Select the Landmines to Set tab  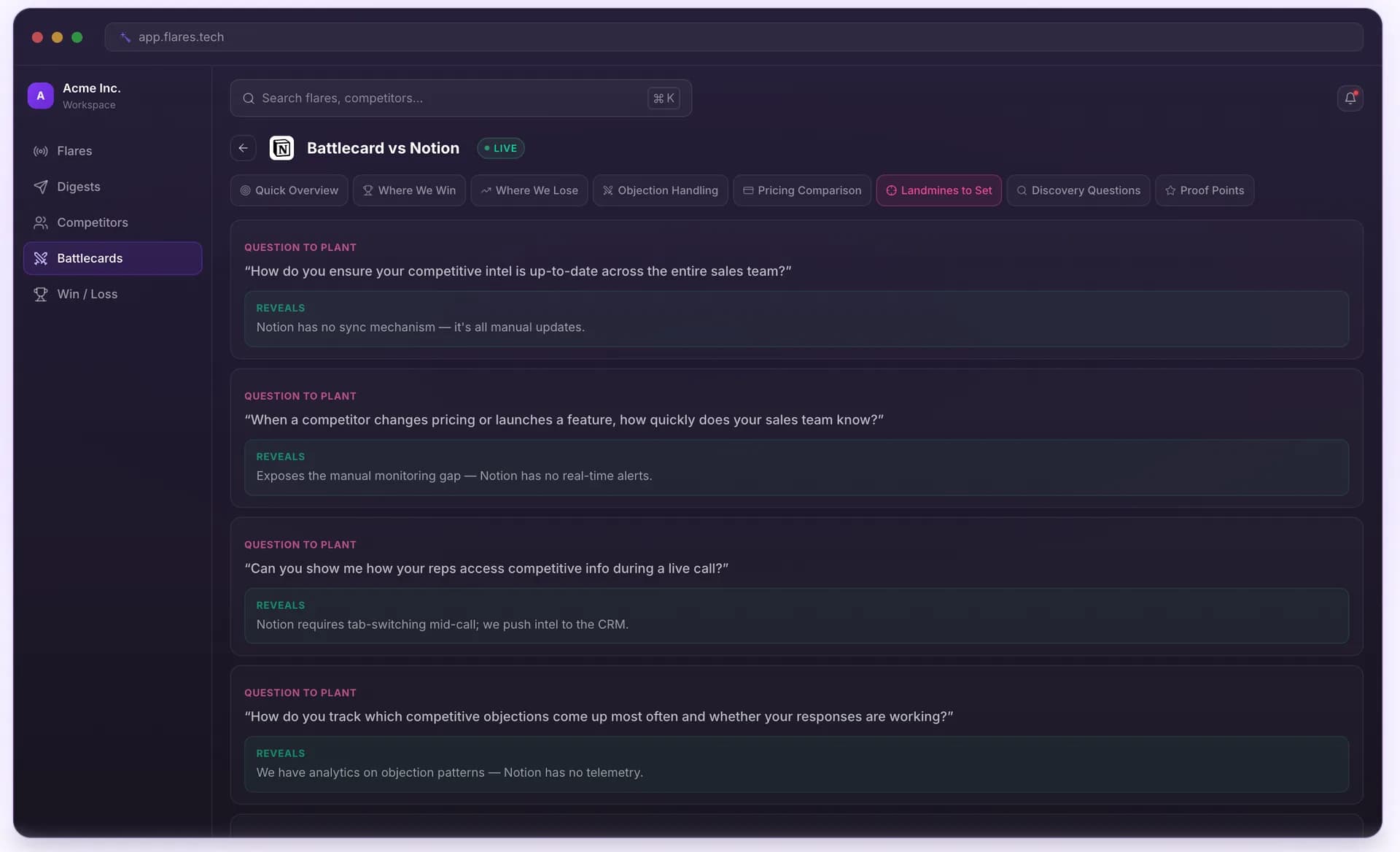coord(939,190)
